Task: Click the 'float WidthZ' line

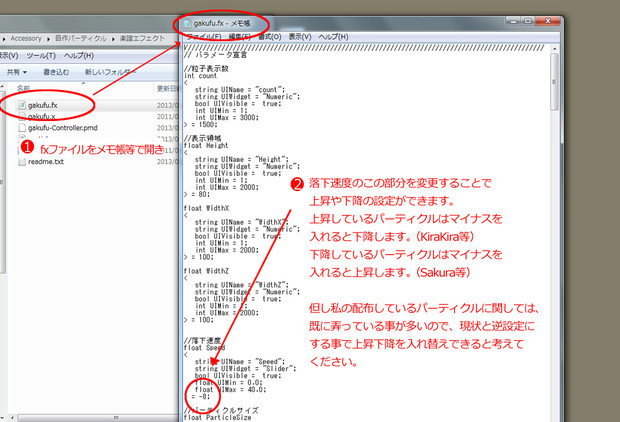Action: [206, 271]
